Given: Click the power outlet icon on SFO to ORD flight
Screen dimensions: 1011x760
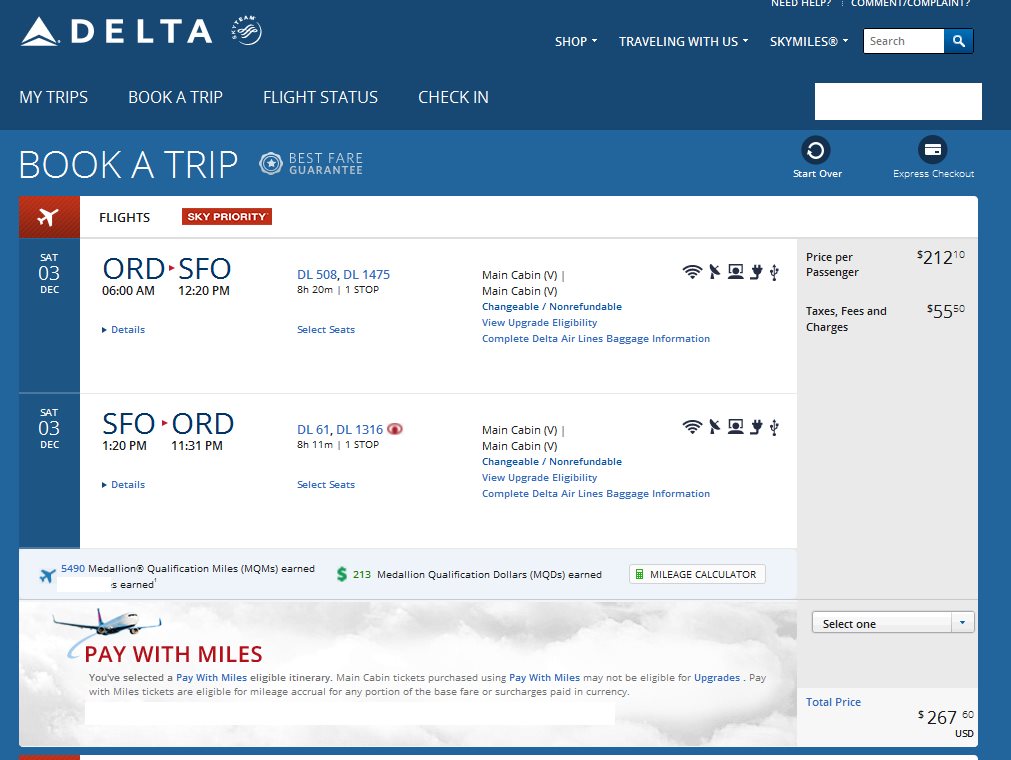Looking at the screenshot, I should tap(757, 427).
